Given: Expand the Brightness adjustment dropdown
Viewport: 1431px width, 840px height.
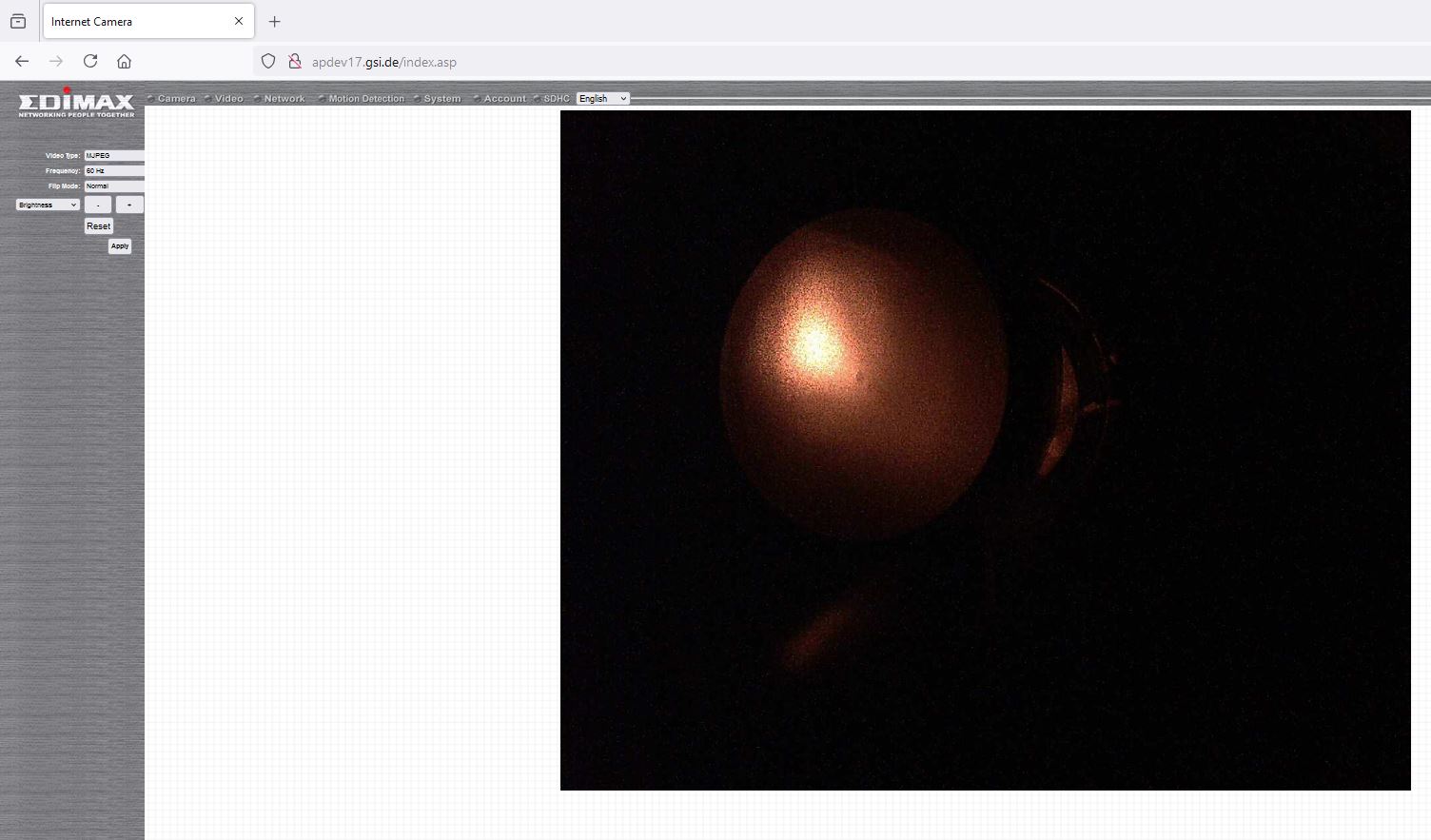Looking at the screenshot, I should [x=48, y=205].
